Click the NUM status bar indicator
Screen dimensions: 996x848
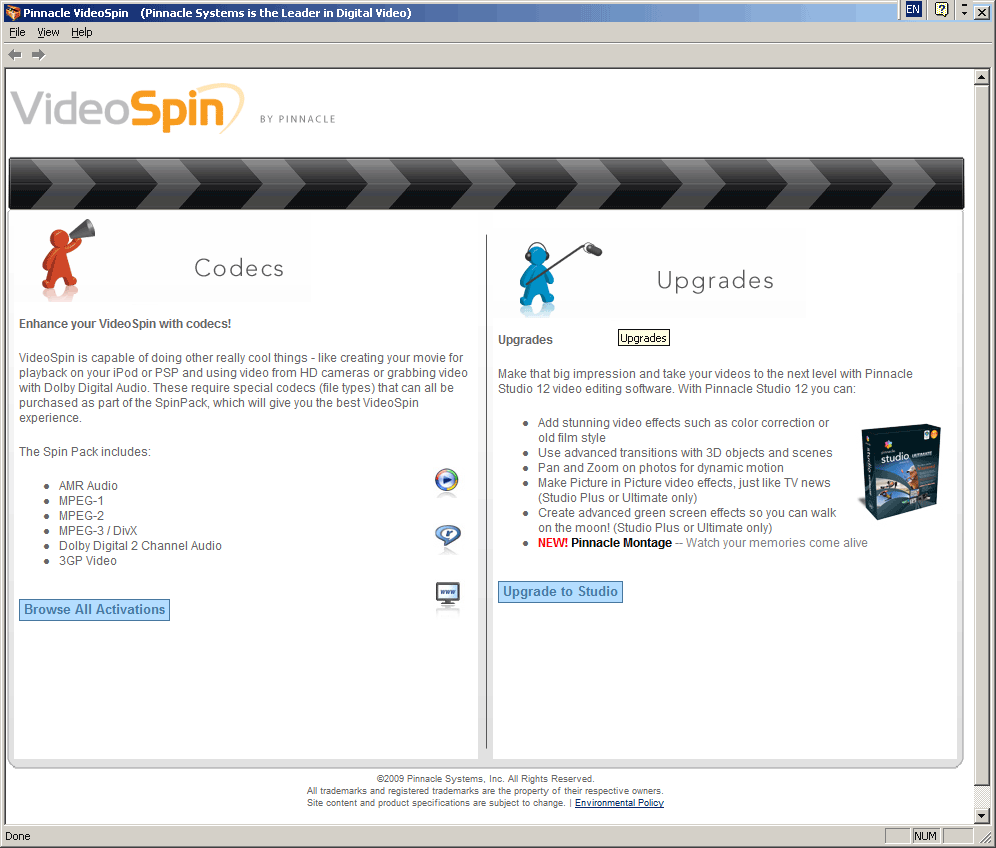pos(925,836)
